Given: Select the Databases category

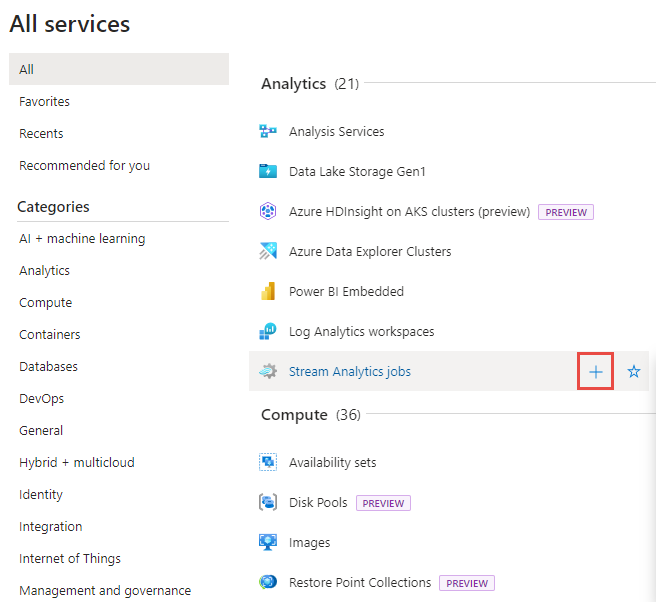Looking at the screenshot, I should (49, 366).
